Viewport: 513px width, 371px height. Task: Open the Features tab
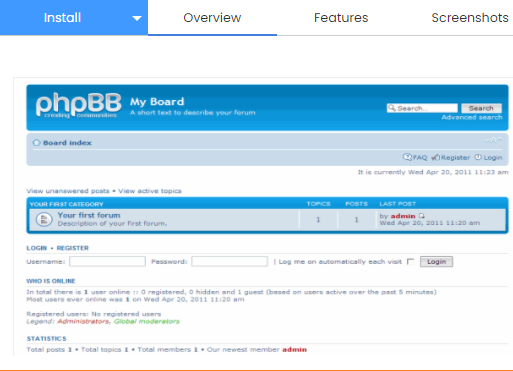pos(341,18)
